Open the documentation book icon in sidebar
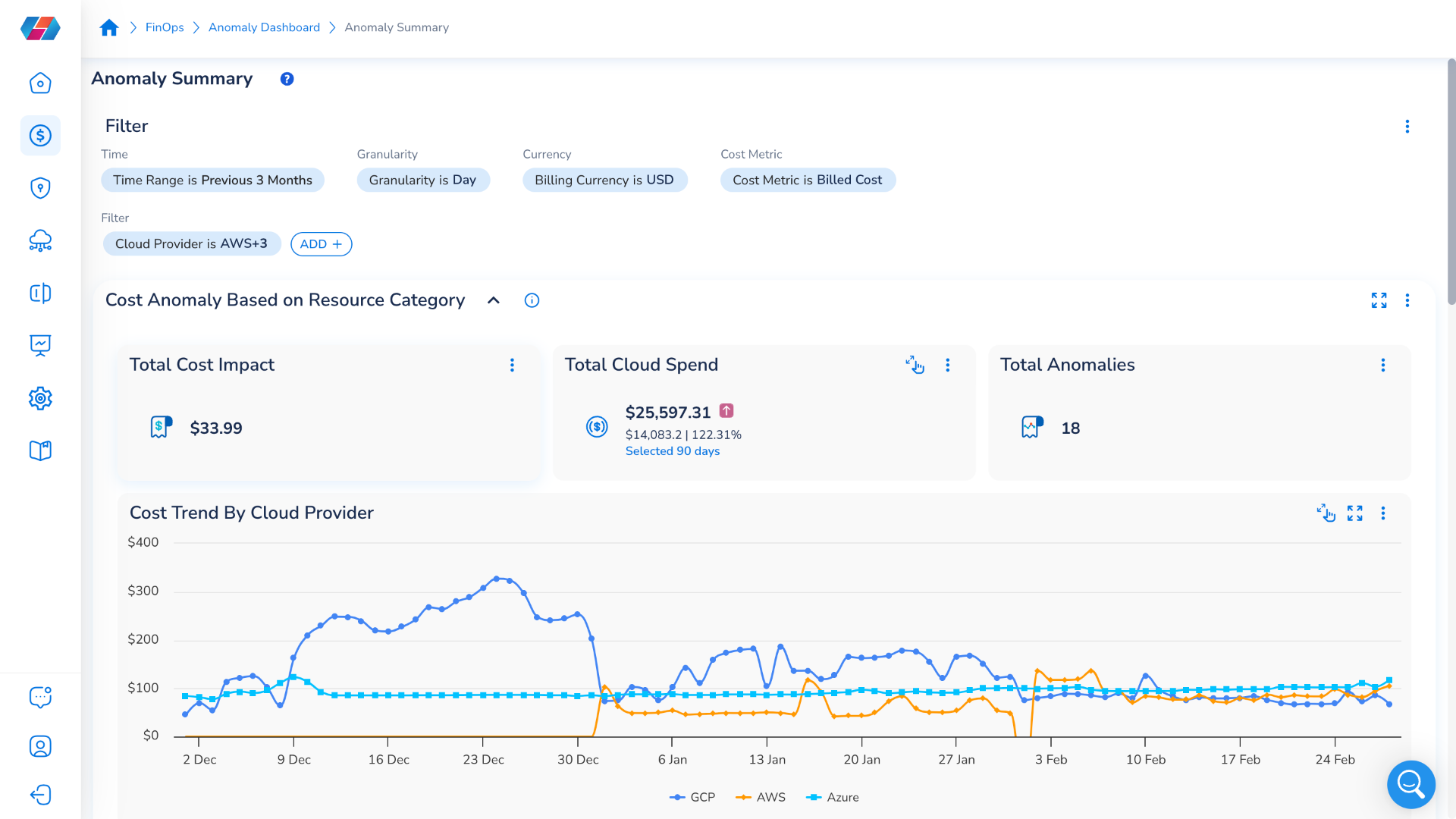This screenshot has height=819, width=1456. (x=40, y=450)
